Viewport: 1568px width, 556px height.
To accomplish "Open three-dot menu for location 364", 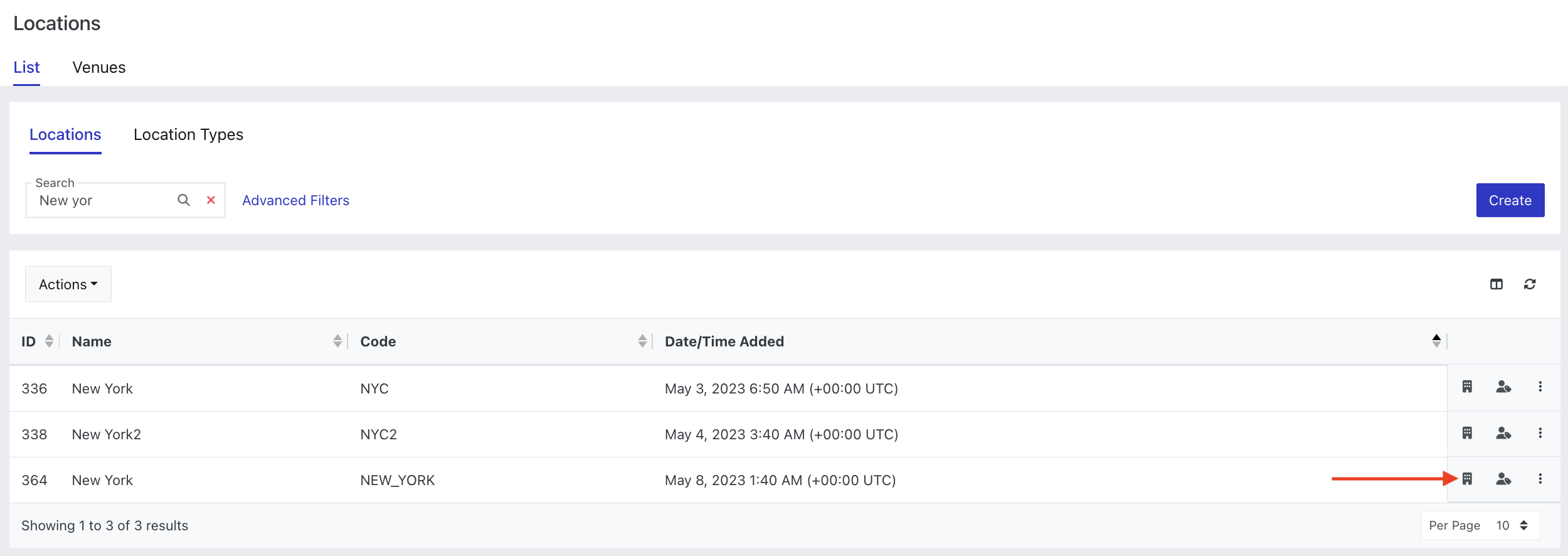I will [x=1540, y=479].
